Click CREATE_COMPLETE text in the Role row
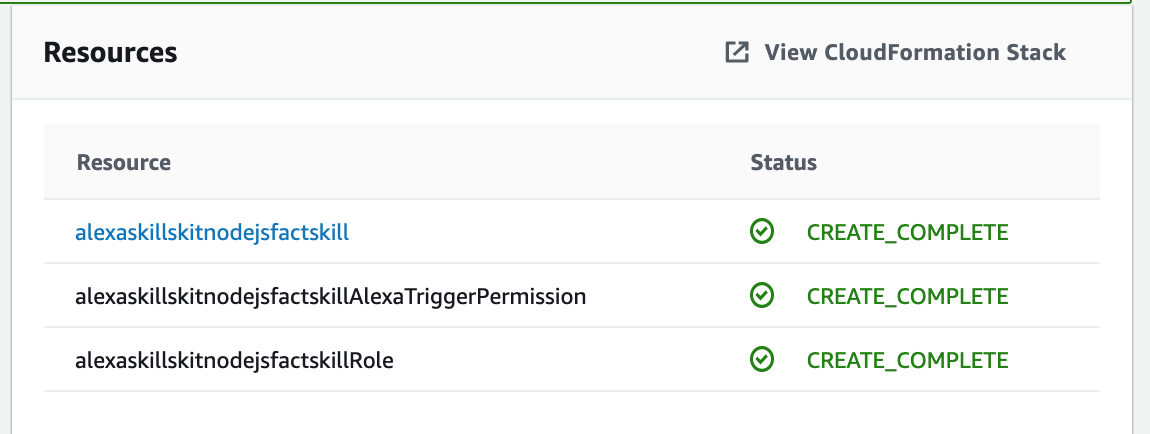 pyautogui.click(x=907, y=359)
